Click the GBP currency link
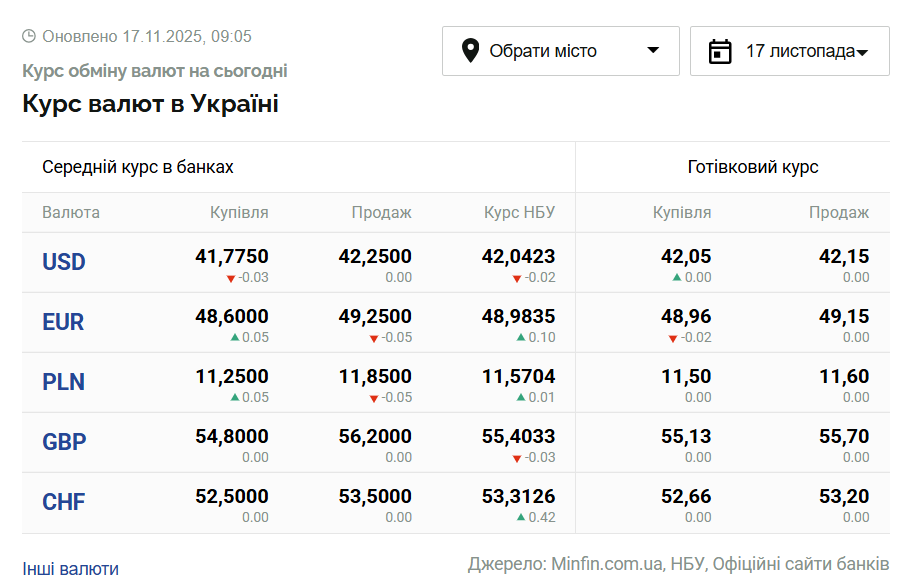Viewport: 919px width, 586px height. [x=63, y=441]
